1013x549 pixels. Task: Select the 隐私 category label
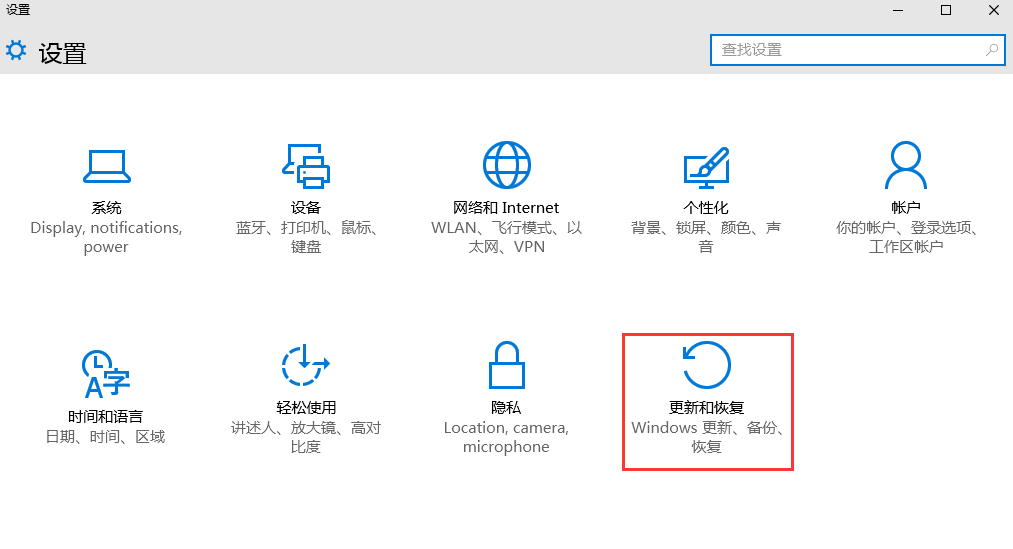[506, 408]
